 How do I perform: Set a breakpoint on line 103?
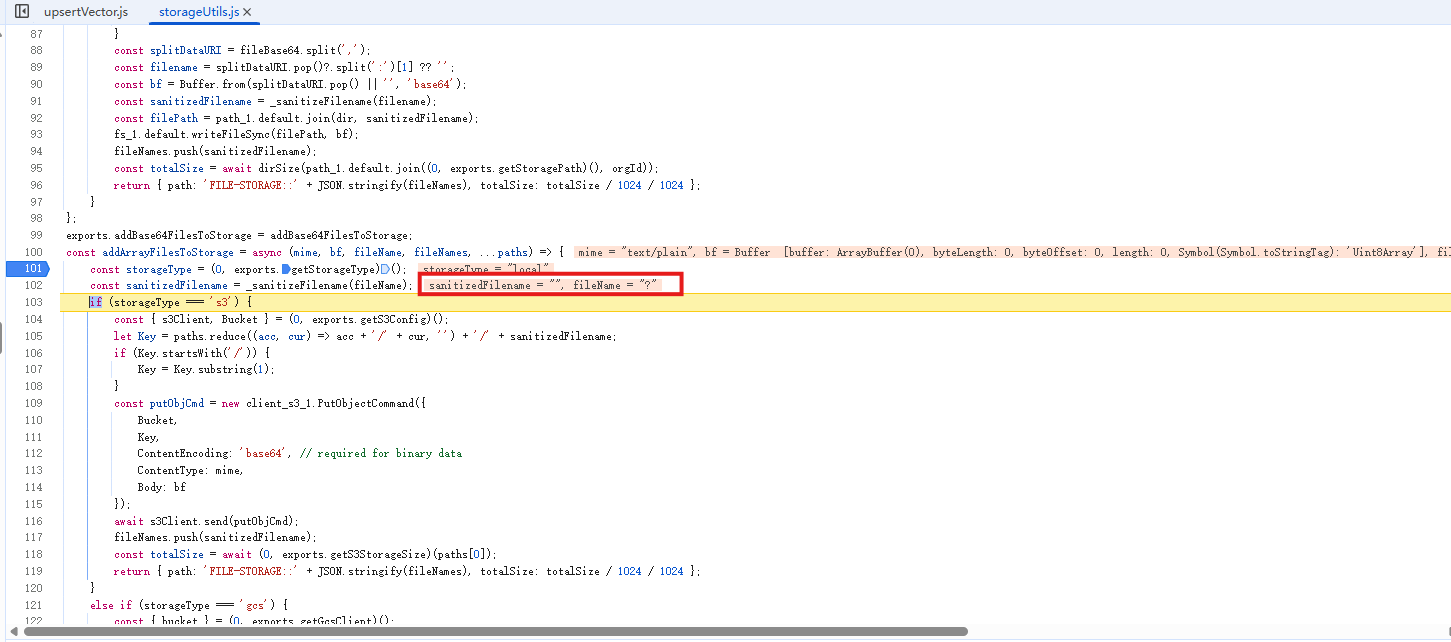pos(35,302)
